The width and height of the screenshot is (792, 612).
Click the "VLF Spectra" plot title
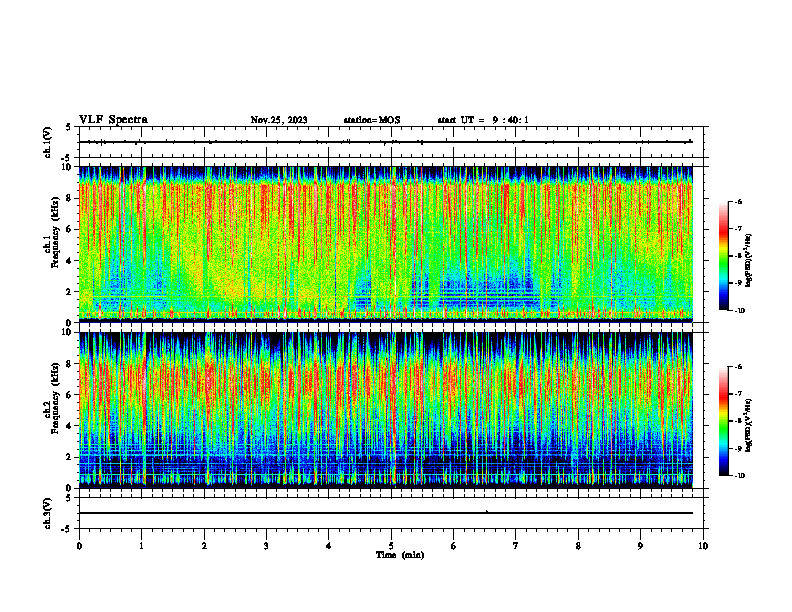(113, 120)
